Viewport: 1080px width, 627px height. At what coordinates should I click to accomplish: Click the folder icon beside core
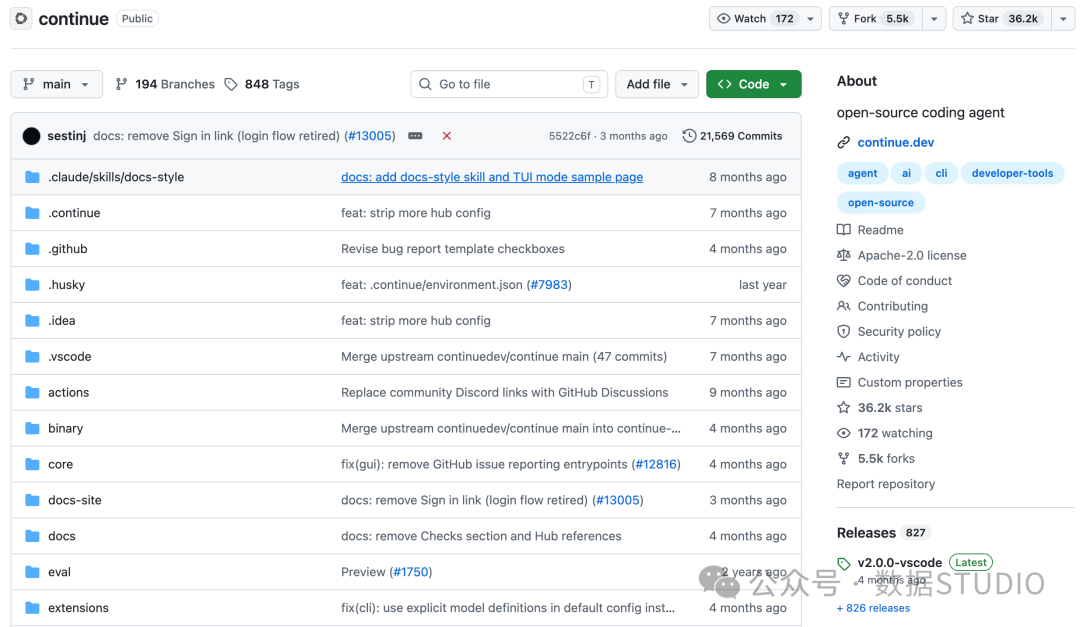tap(32, 464)
